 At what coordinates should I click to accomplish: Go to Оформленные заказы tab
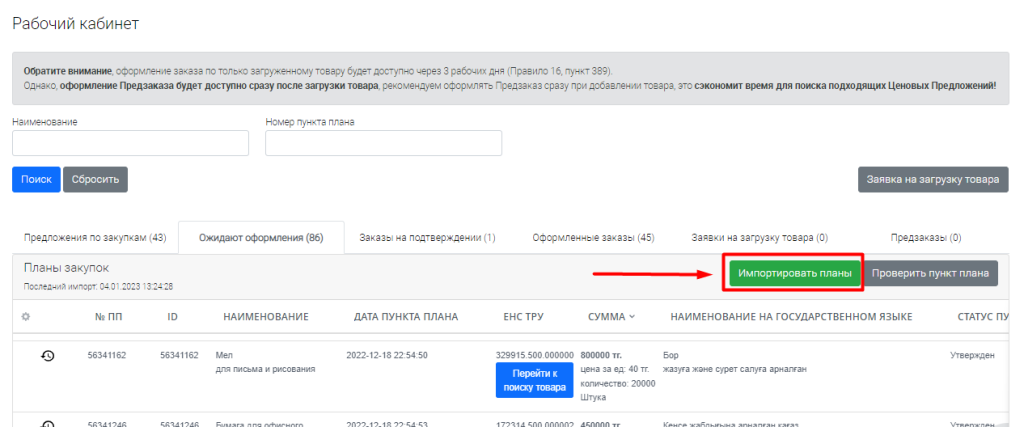(x=593, y=238)
